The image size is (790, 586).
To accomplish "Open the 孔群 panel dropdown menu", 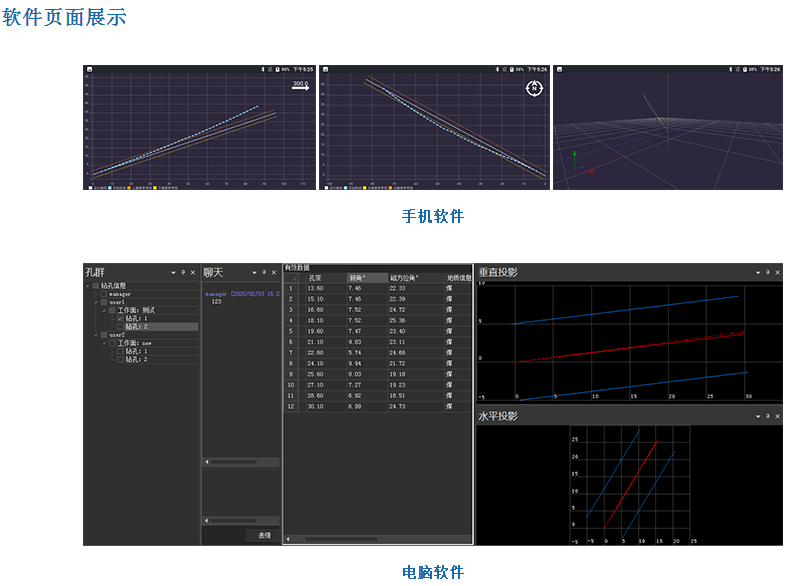I will coord(173,273).
